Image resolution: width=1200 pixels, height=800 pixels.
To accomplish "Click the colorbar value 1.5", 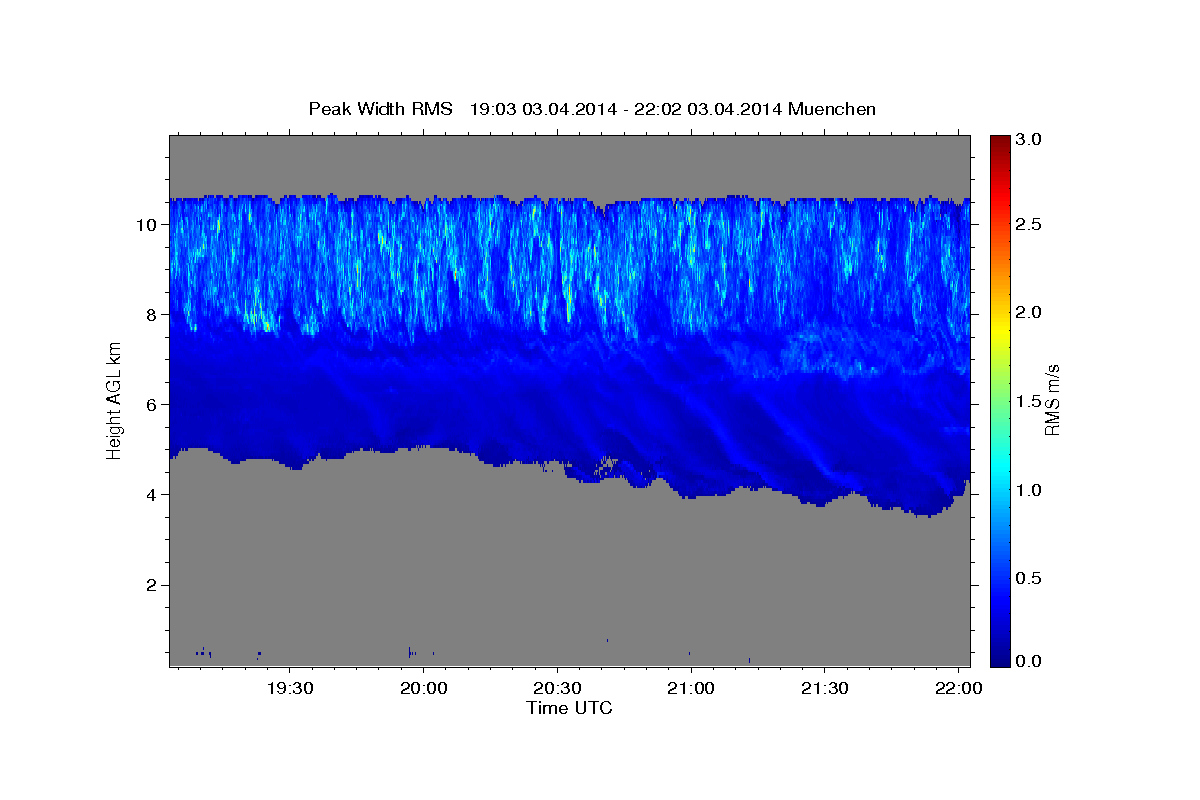I will [1030, 400].
